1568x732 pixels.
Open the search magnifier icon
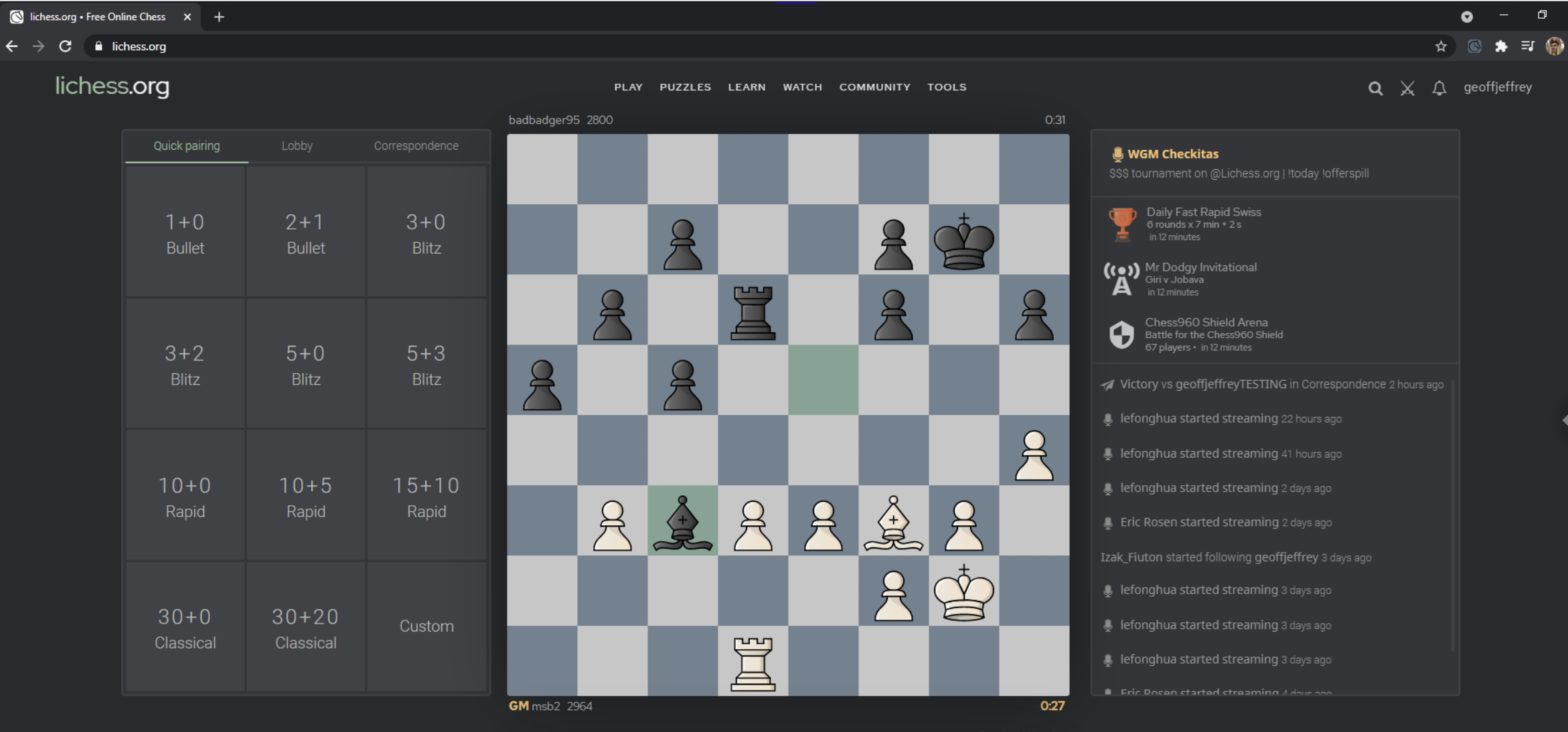(1375, 88)
